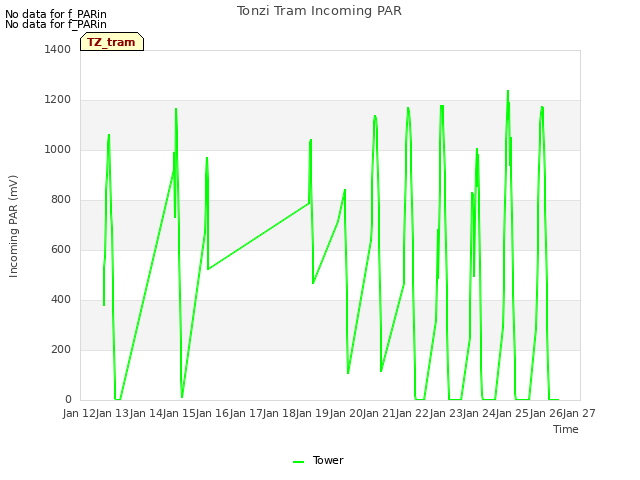Viewport: 640px width, 480px height.
Task: Click the first No data for f_PARin message
Action: (56, 14)
